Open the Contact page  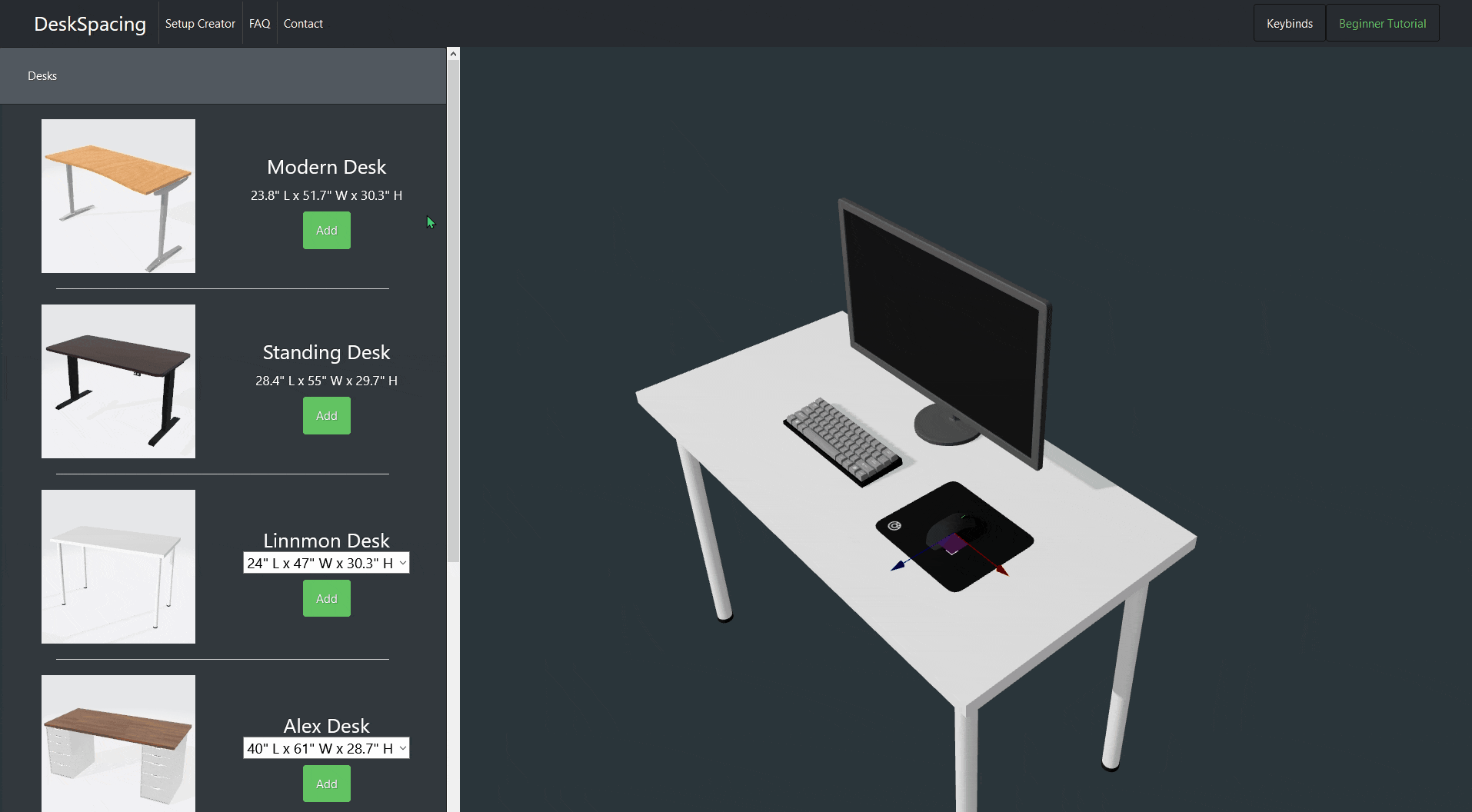[x=303, y=23]
